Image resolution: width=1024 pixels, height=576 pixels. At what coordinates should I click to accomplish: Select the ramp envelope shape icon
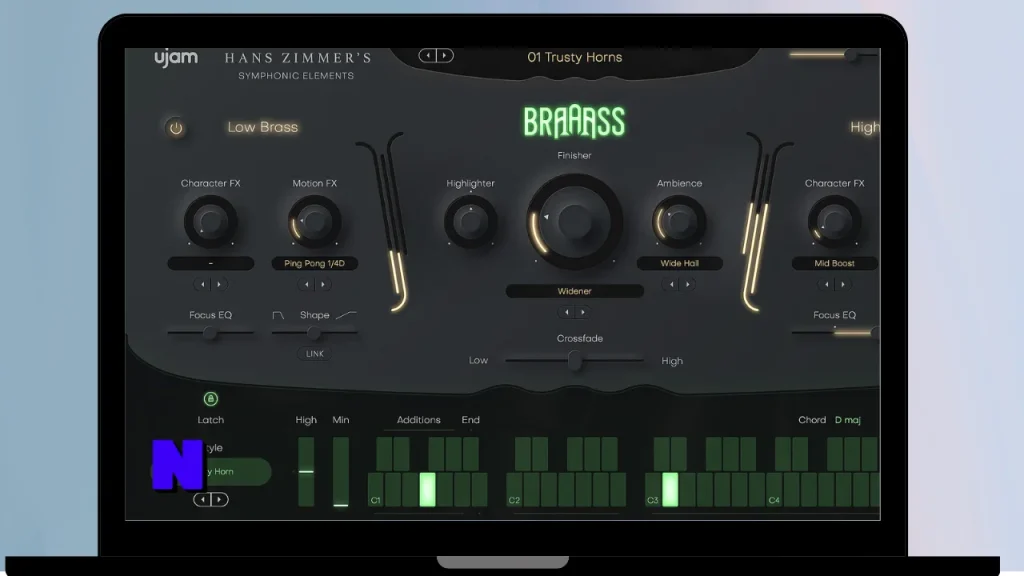pyautogui.click(x=346, y=315)
